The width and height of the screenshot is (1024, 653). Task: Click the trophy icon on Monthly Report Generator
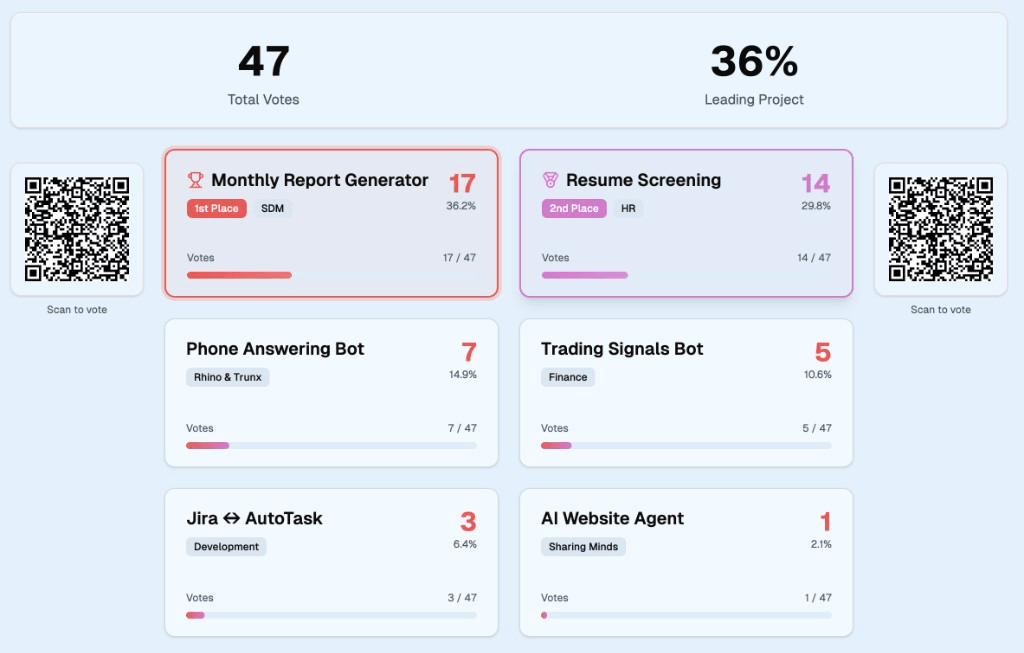[195, 180]
